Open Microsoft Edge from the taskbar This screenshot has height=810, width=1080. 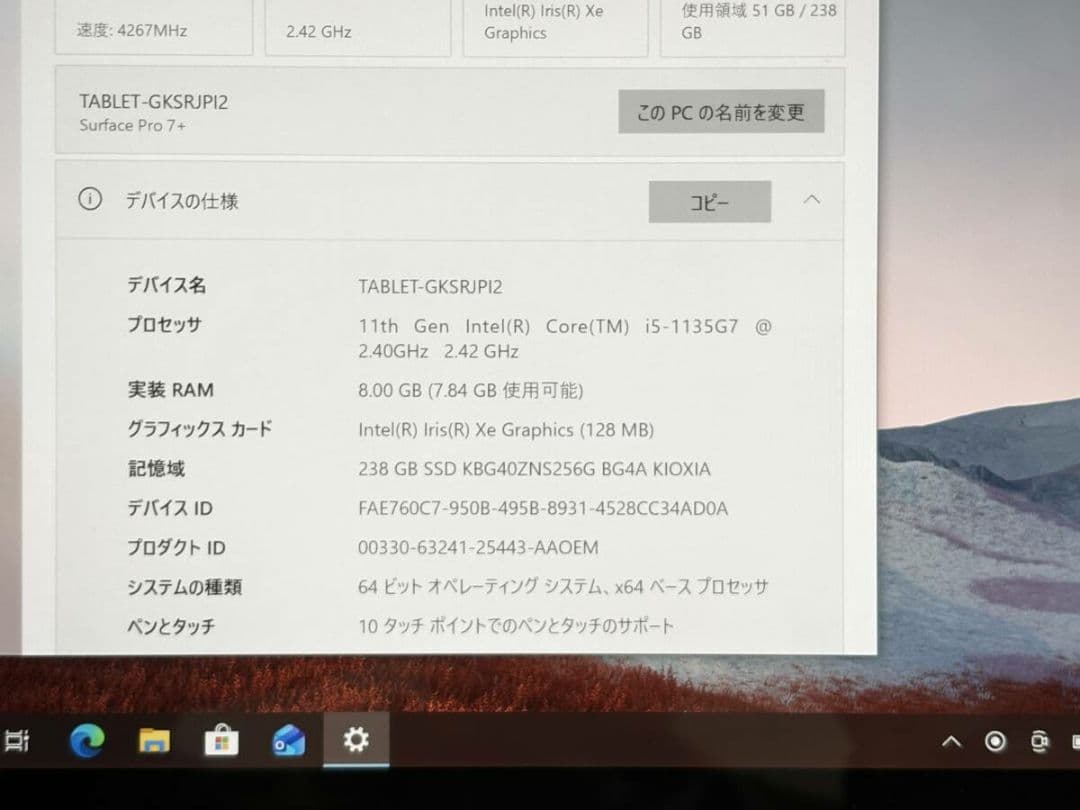tap(86, 741)
